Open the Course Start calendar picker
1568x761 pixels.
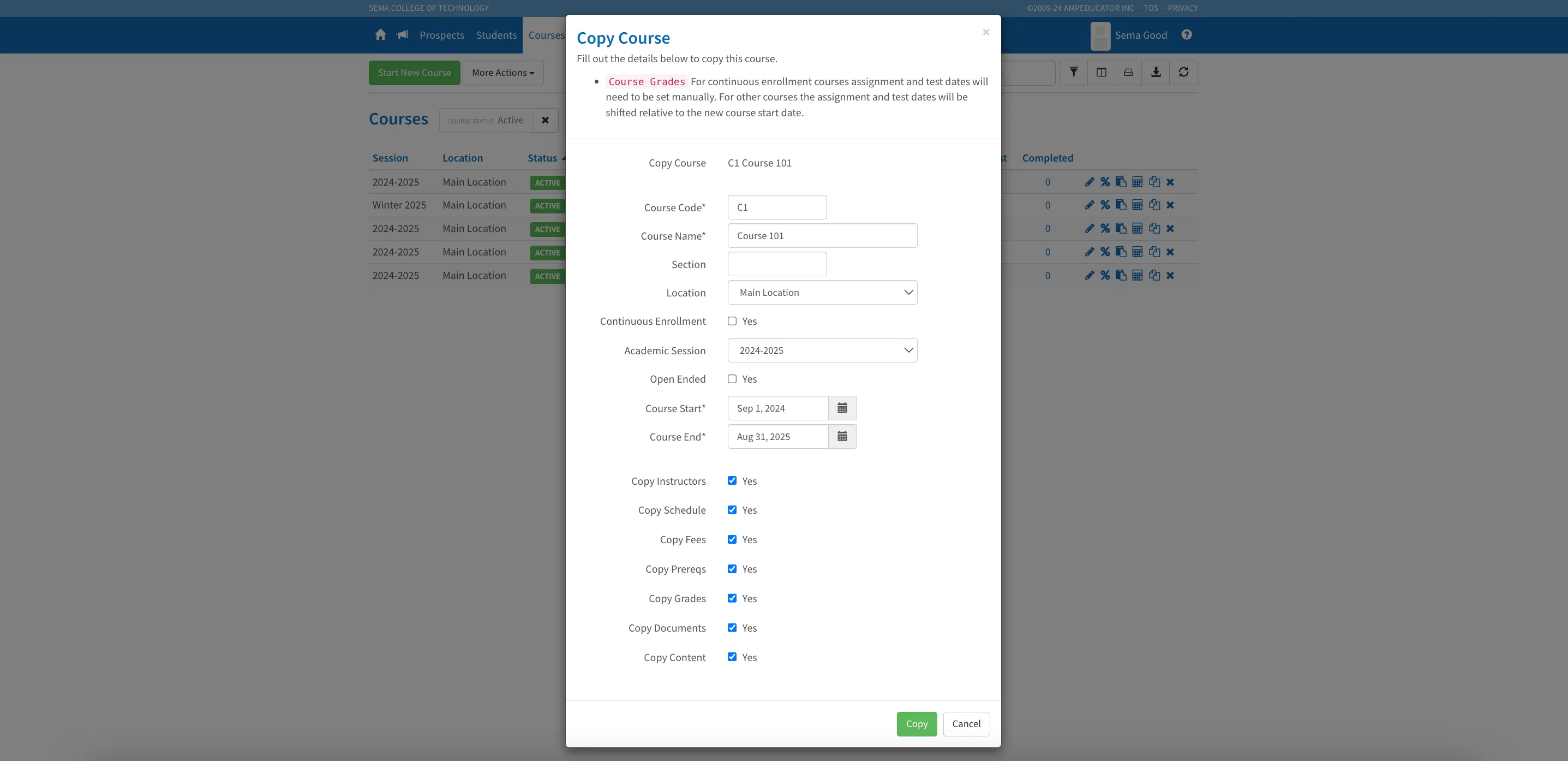[x=842, y=408]
